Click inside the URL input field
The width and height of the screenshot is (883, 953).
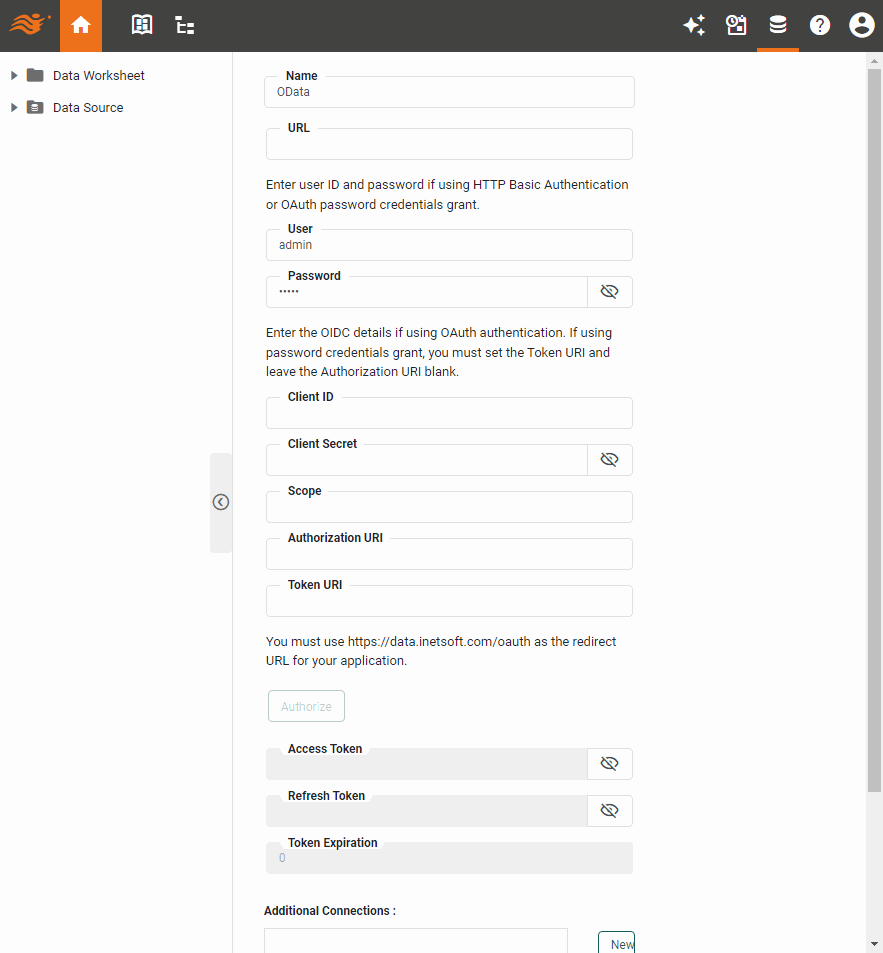tap(448, 144)
